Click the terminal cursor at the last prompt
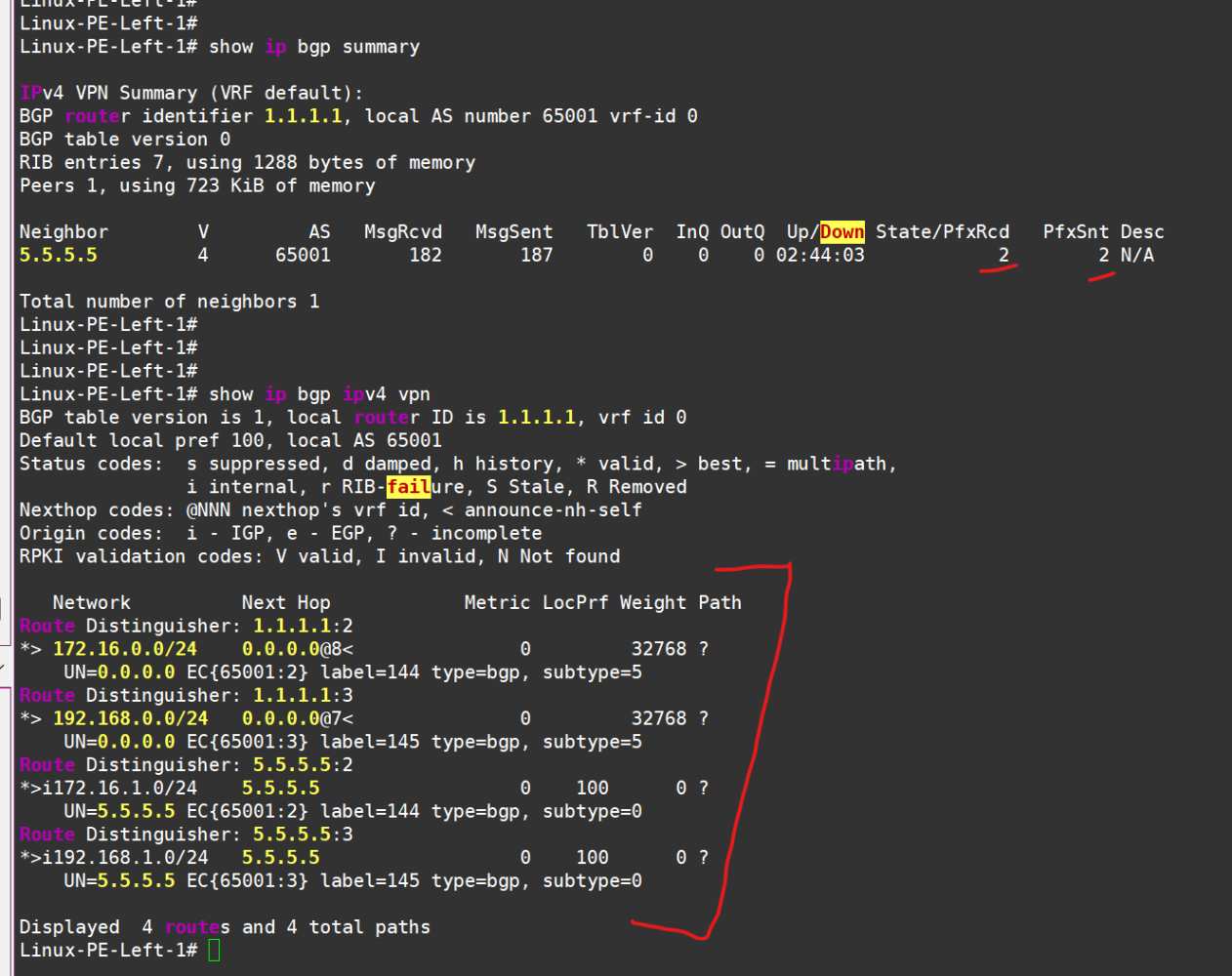This screenshot has height=976, width=1232. coord(215,950)
